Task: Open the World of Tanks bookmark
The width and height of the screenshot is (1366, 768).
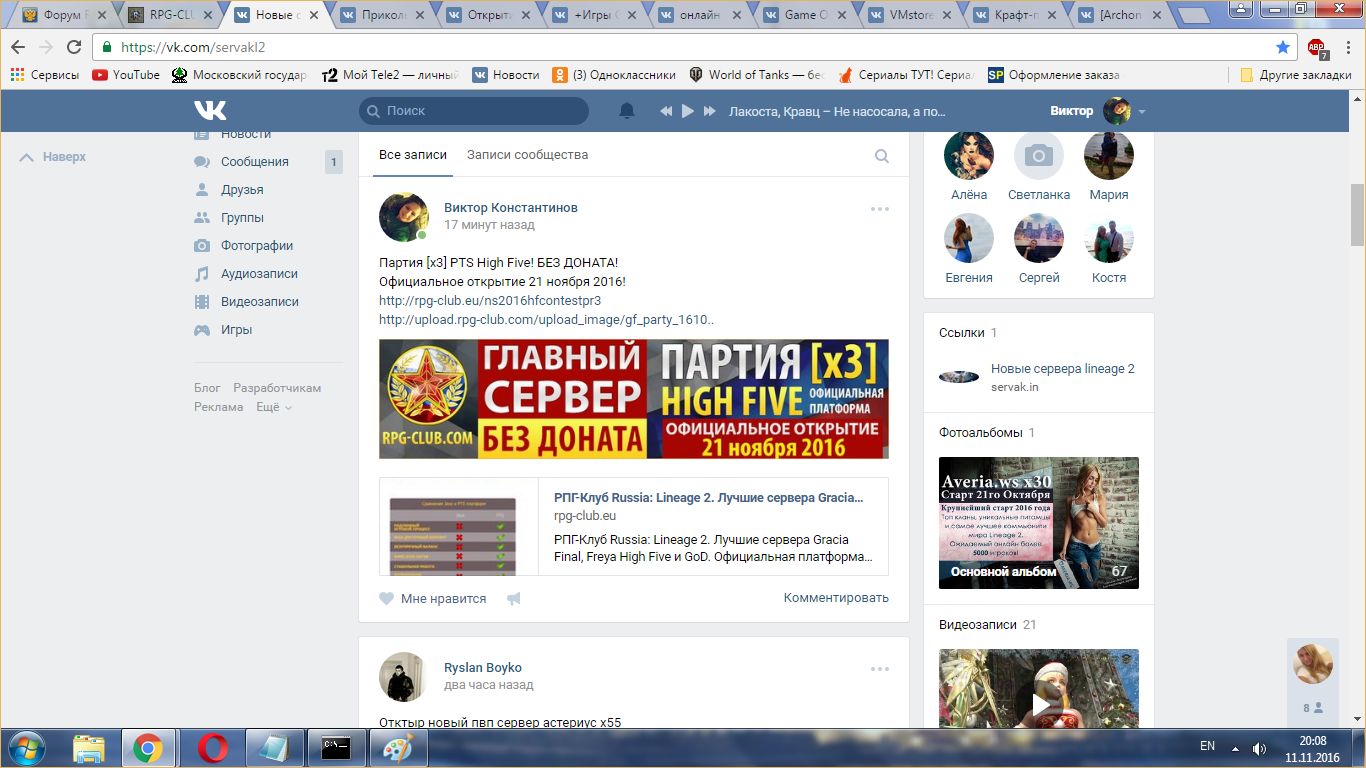Action: pos(756,75)
